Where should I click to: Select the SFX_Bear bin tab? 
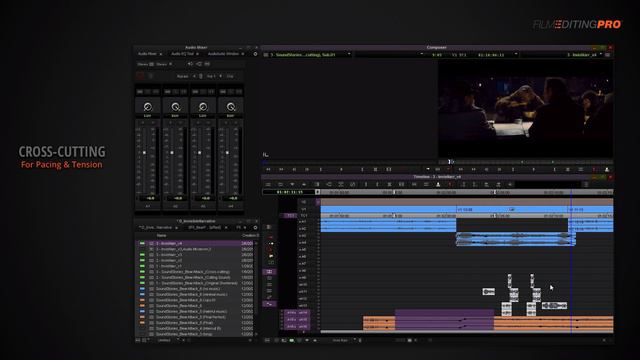(x=204, y=227)
